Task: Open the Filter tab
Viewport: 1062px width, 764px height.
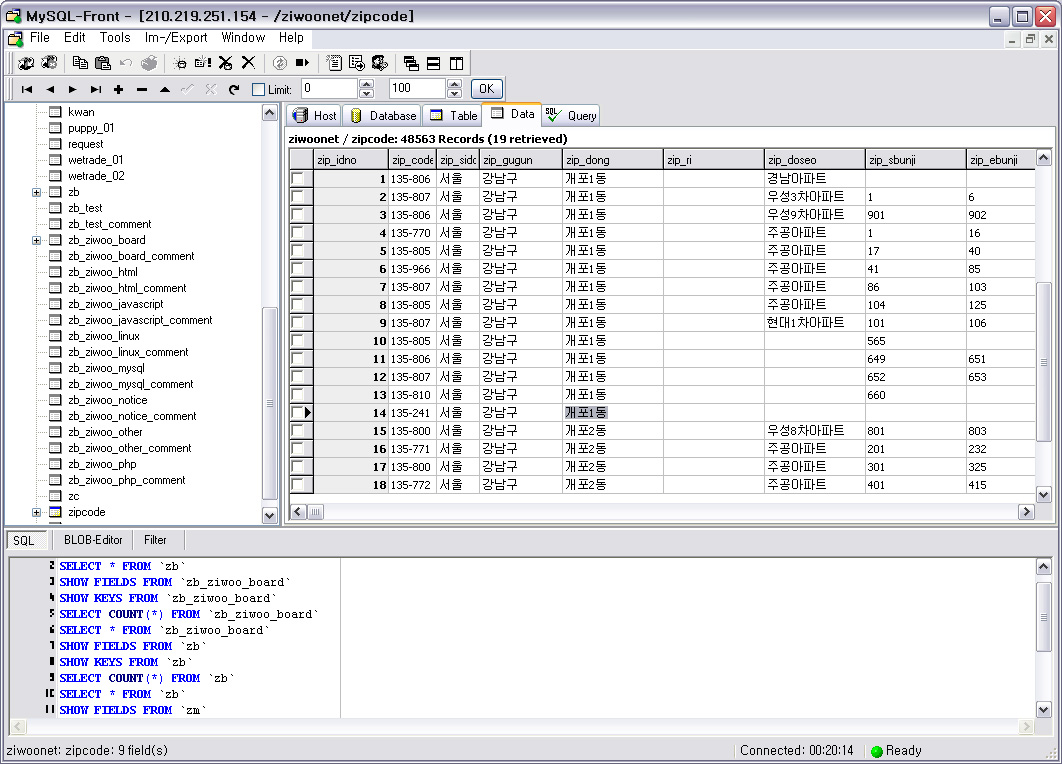Action: tap(155, 540)
